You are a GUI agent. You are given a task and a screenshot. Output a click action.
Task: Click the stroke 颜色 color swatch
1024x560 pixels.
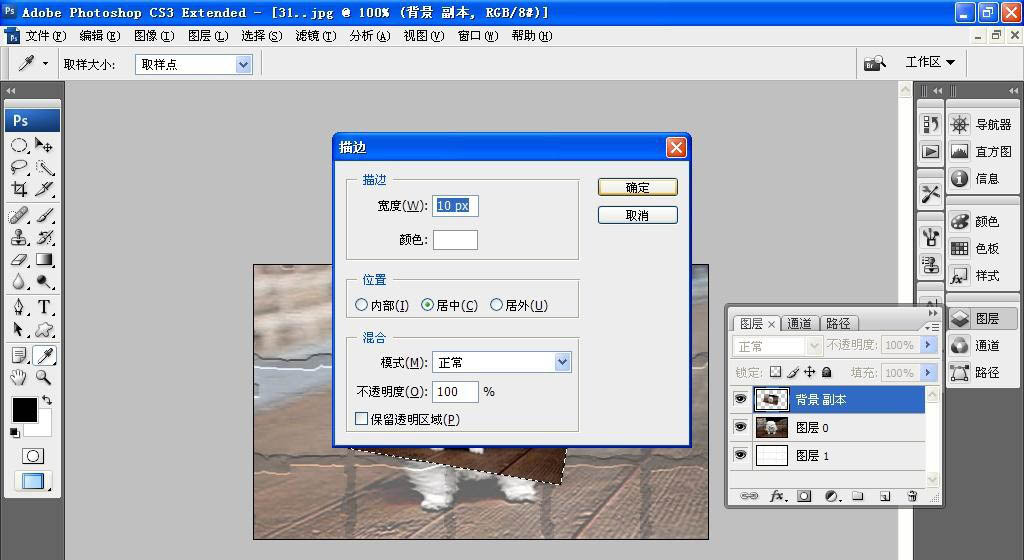pos(455,240)
